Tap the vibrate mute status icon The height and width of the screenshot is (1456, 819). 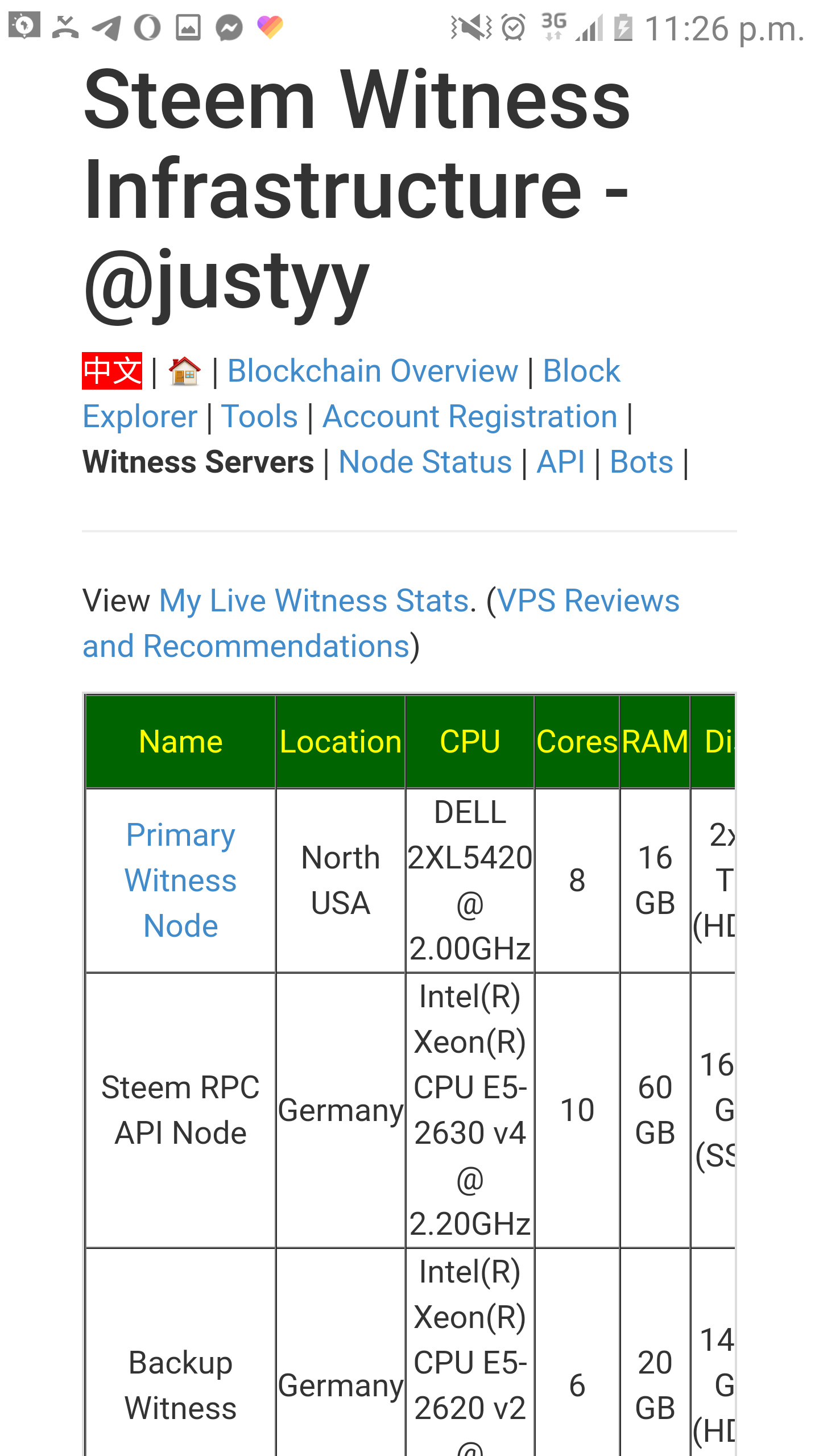tap(471, 27)
